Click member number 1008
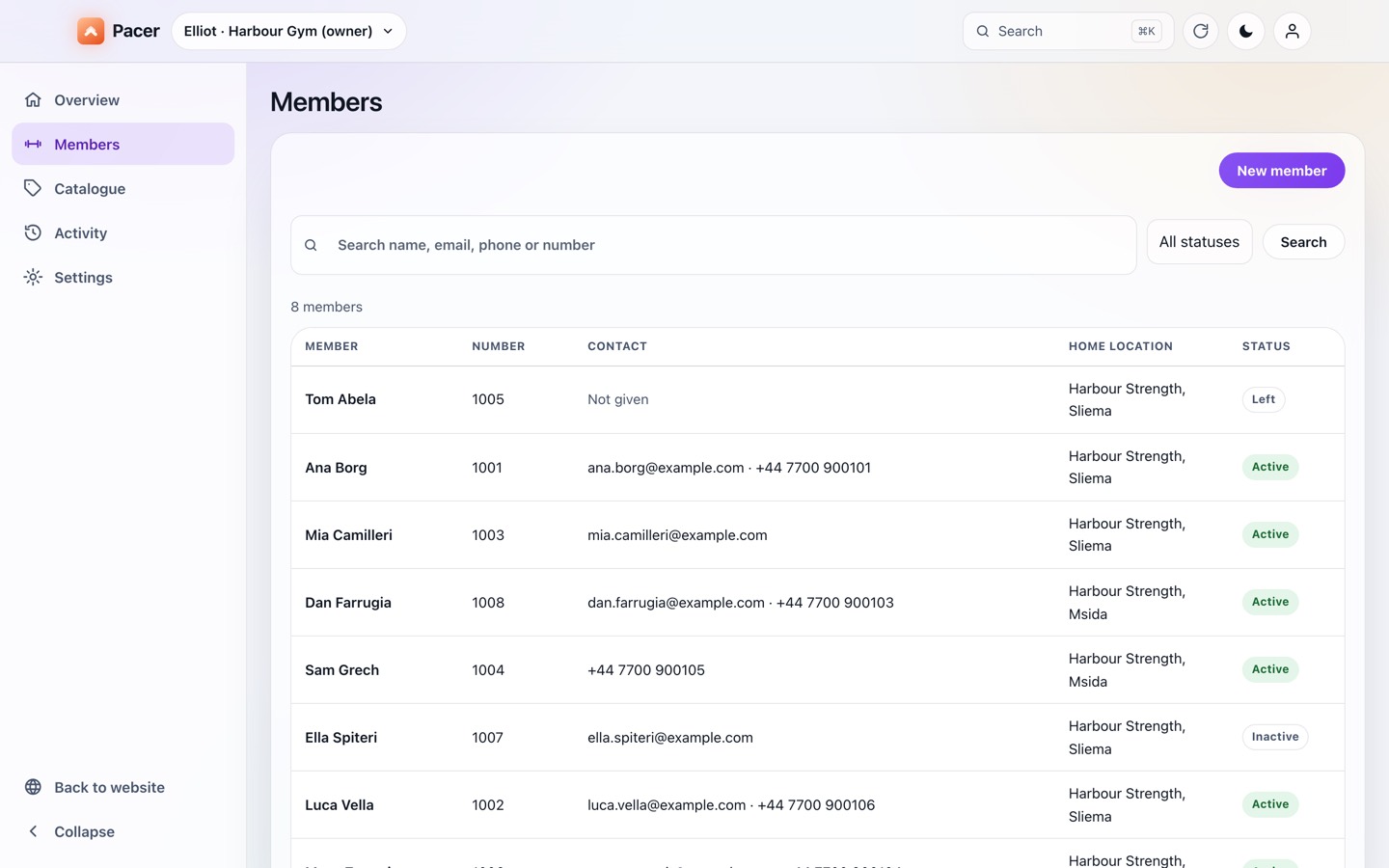Viewport: 1389px width, 868px height. click(488, 603)
